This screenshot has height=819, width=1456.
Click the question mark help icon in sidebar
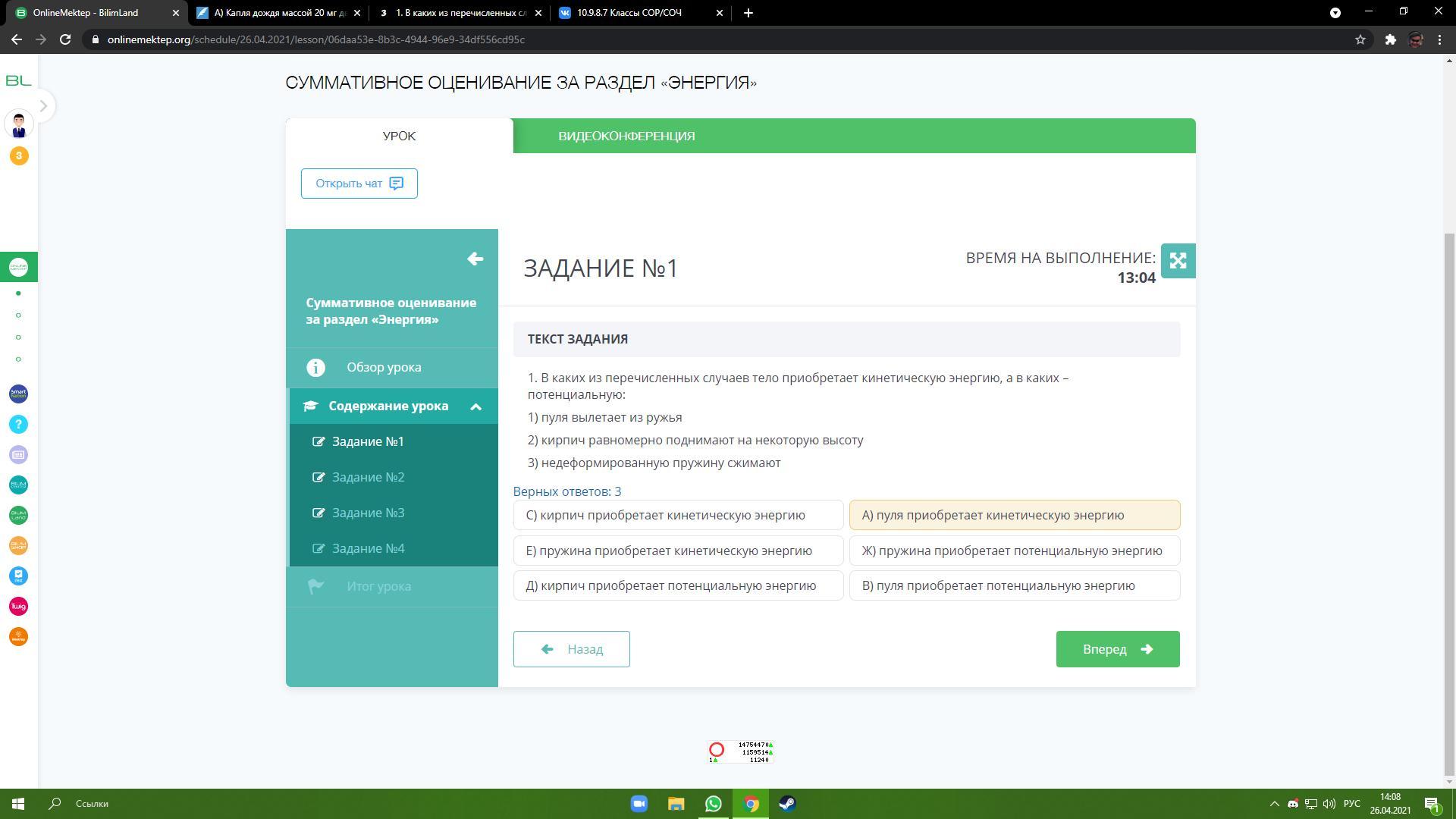click(18, 425)
